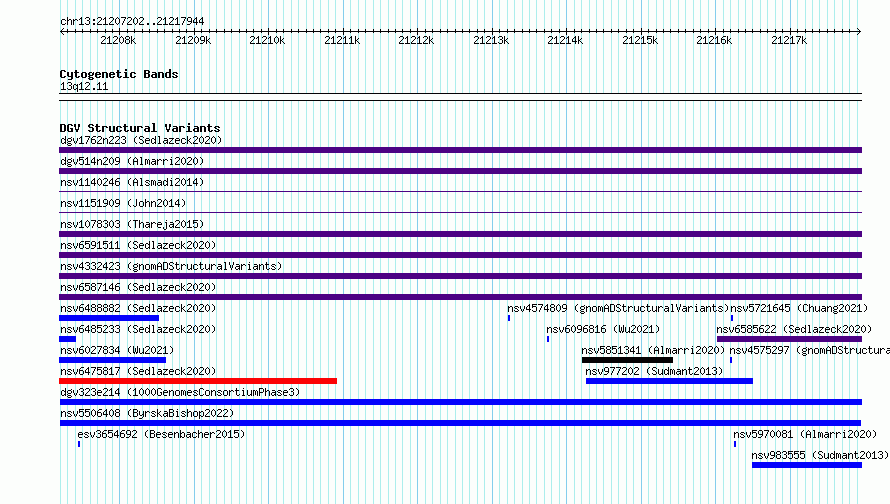Click the nsv4575297 gnomAD label
Screen dimensions: 890x504
click(809, 350)
